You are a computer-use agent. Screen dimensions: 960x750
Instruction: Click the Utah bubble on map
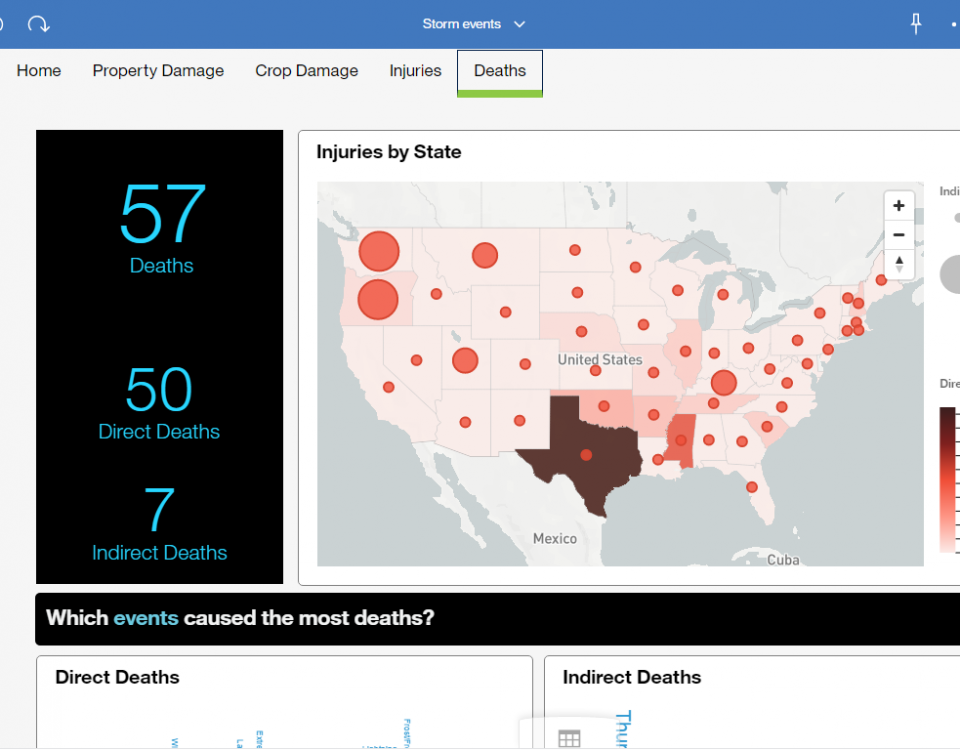[x=465, y=361]
